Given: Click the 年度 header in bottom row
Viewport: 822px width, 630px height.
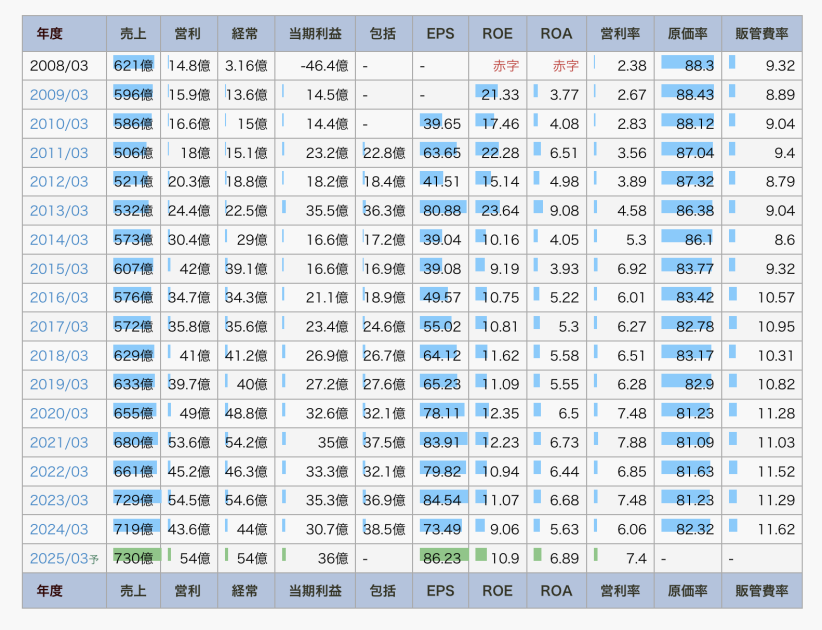Looking at the screenshot, I should point(49,591).
